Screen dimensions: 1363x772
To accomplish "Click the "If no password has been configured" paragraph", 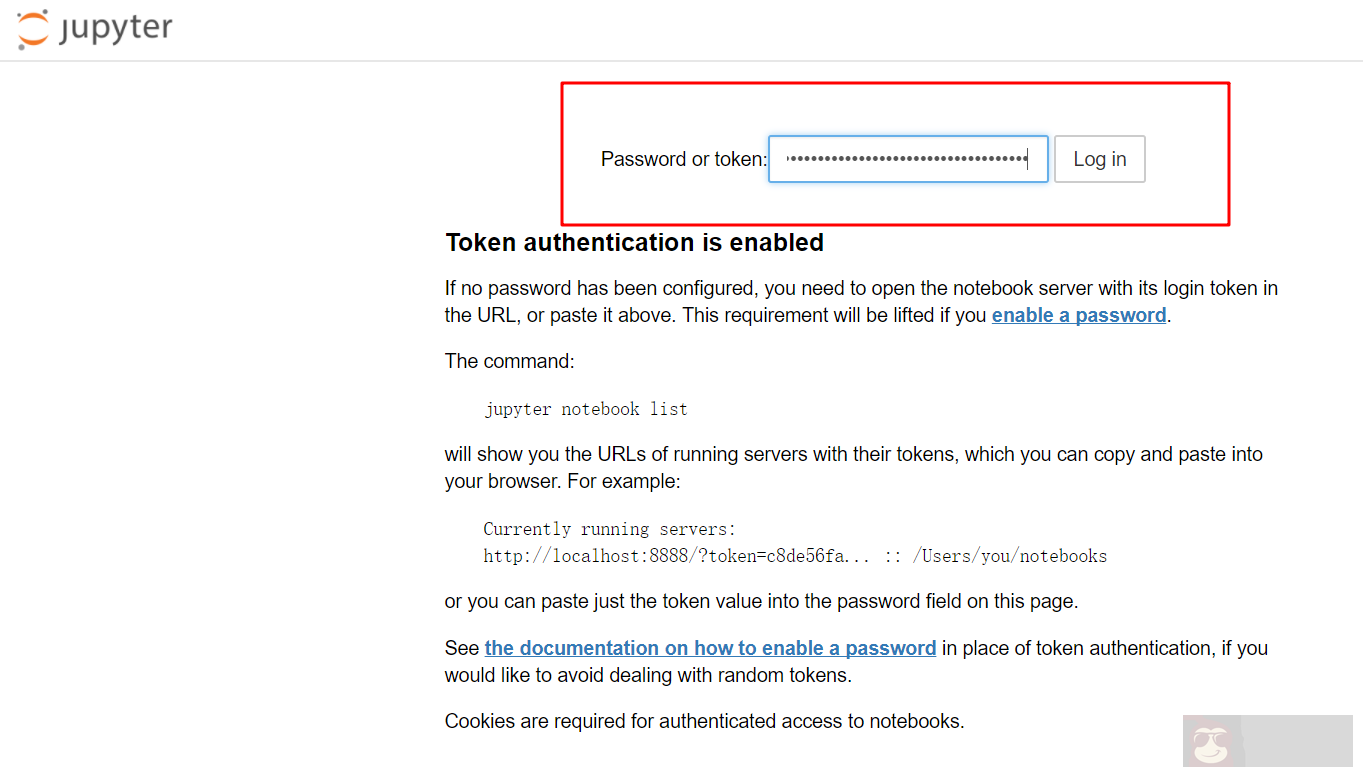I will point(860,289).
